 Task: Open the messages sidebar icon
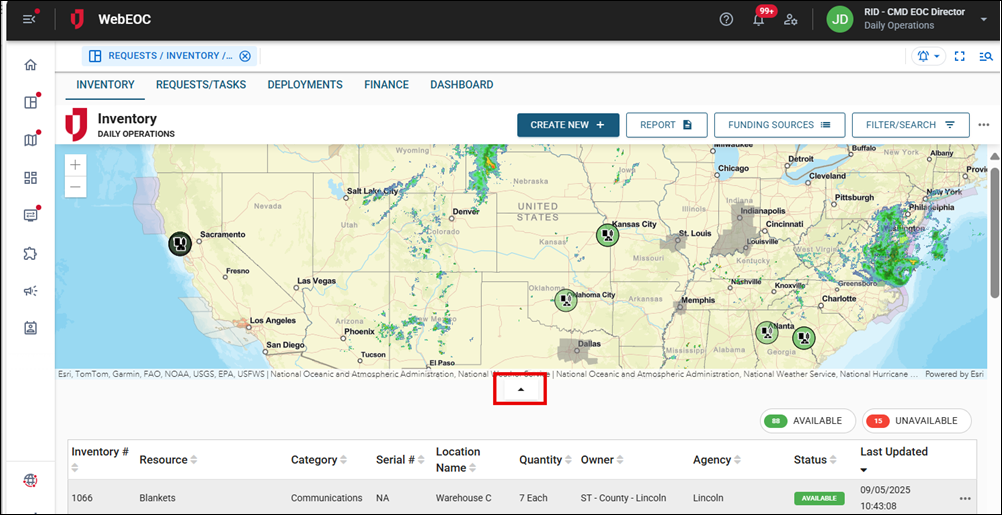[30, 215]
